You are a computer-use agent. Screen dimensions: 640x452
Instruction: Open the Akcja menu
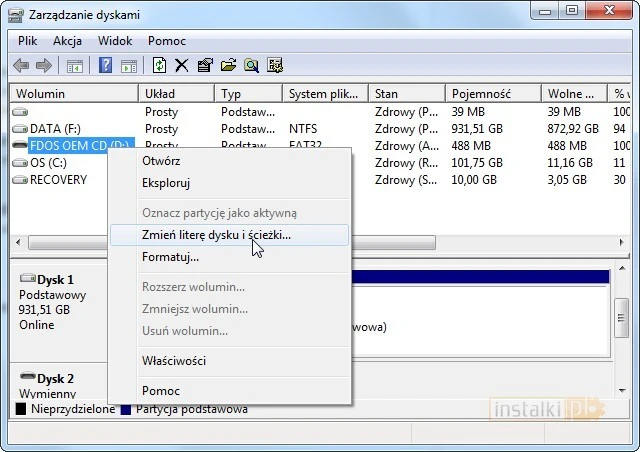[x=67, y=41]
